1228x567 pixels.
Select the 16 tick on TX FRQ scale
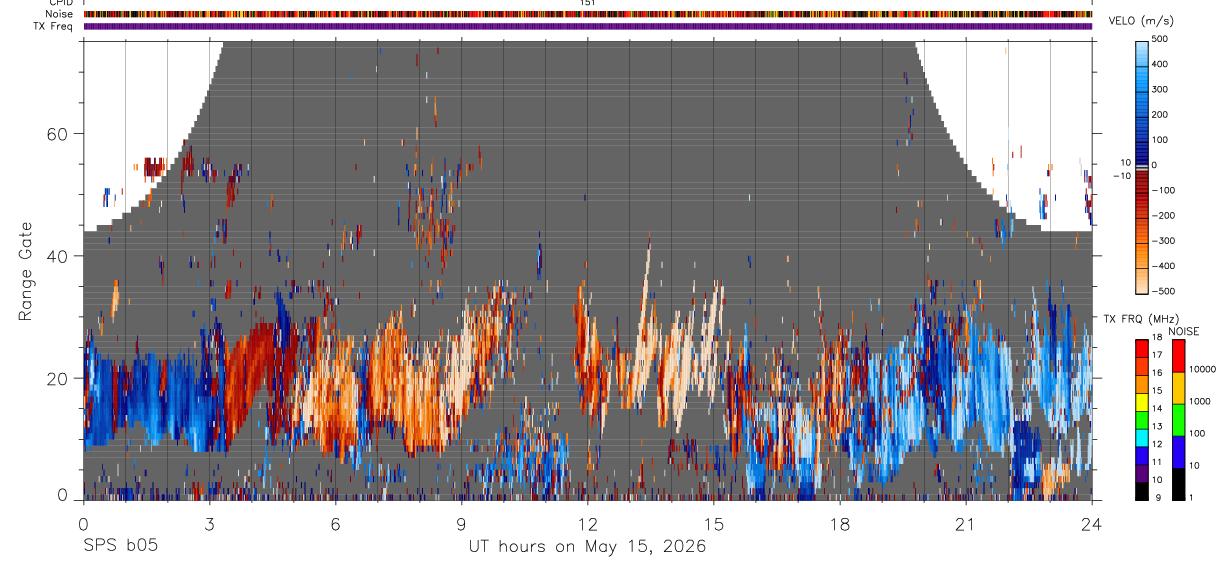1157,373
